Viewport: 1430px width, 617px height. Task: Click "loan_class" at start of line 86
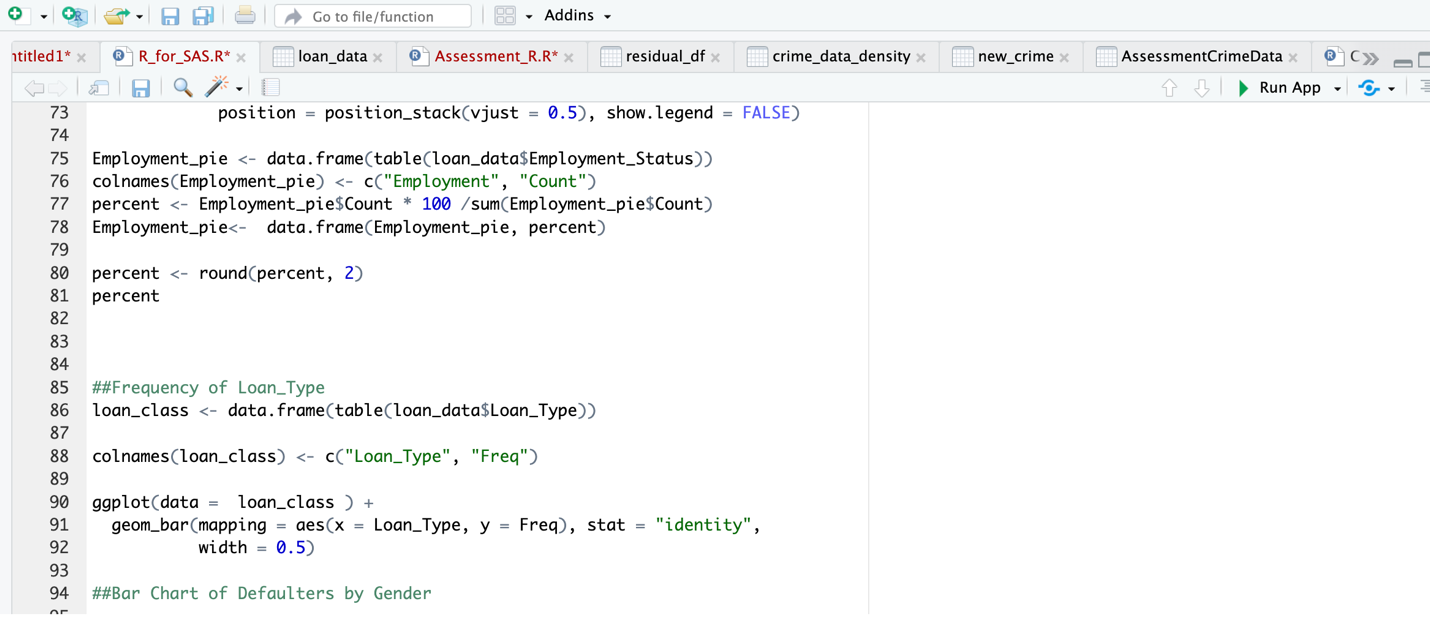[x=140, y=410]
